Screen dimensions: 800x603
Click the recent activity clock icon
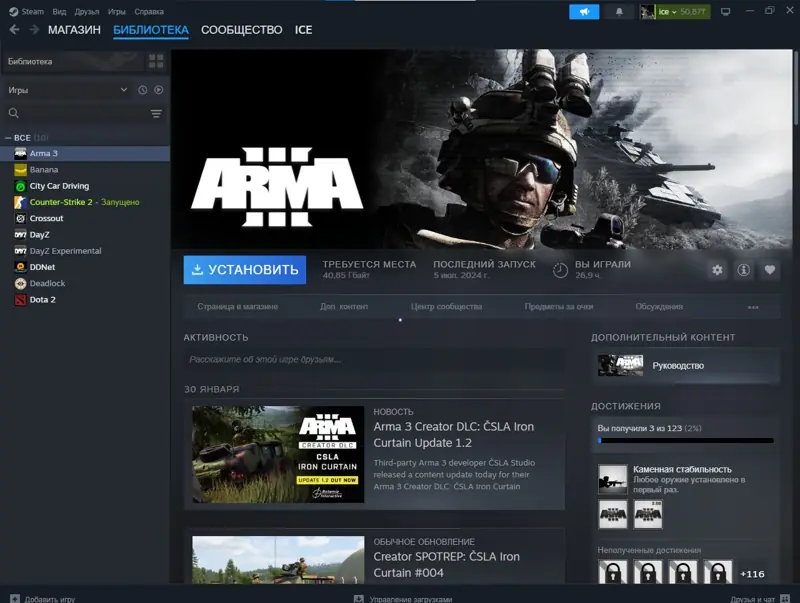click(142, 90)
